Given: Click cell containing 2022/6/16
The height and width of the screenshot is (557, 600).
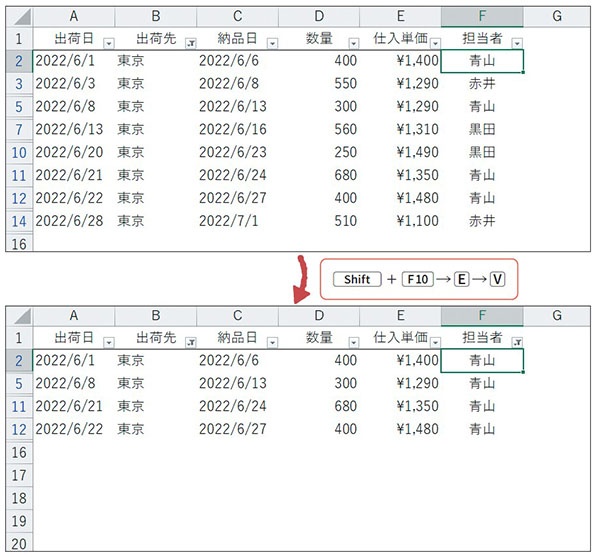Looking at the screenshot, I should point(237,130).
